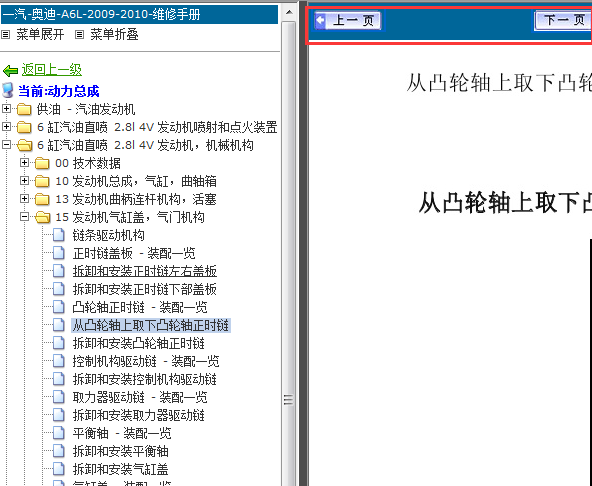Click the document icon of 拆卸和安装控制机构驱动链
This screenshot has width=592, height=486.
tap(59, 379)
